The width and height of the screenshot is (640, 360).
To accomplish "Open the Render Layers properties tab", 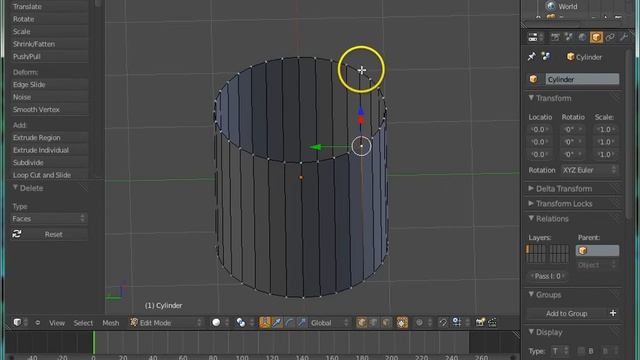I will pyautogui.click(x=555, y=37).
